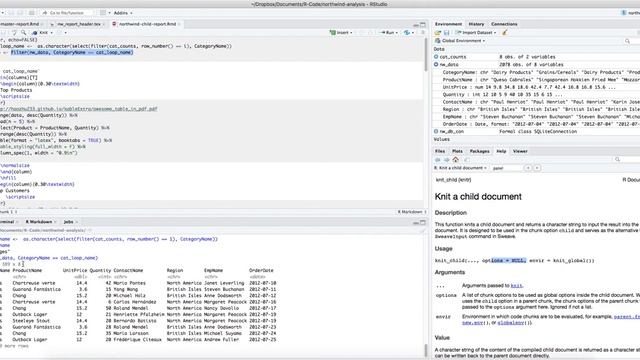
Task: Select the Jobs console tab
Action: 68,222
